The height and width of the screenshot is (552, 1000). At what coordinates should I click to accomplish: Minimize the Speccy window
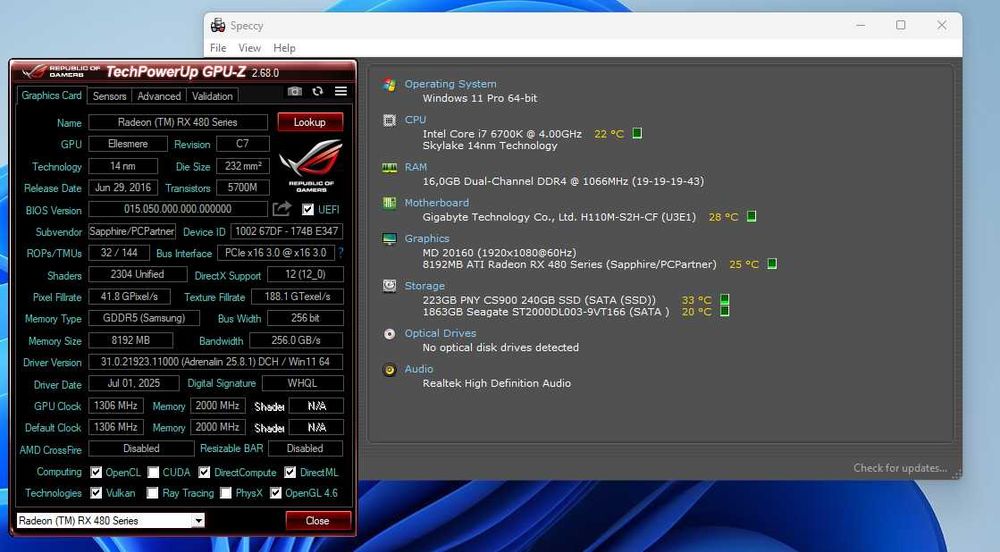(861, 25)
